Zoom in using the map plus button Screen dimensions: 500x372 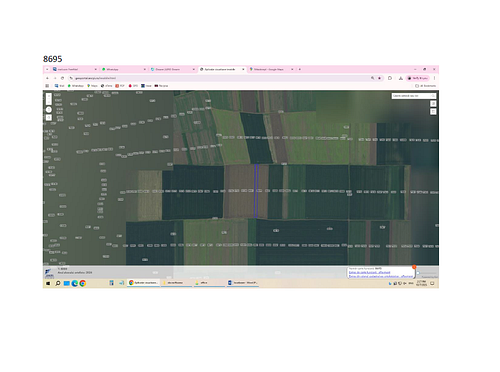pos(49,96)
